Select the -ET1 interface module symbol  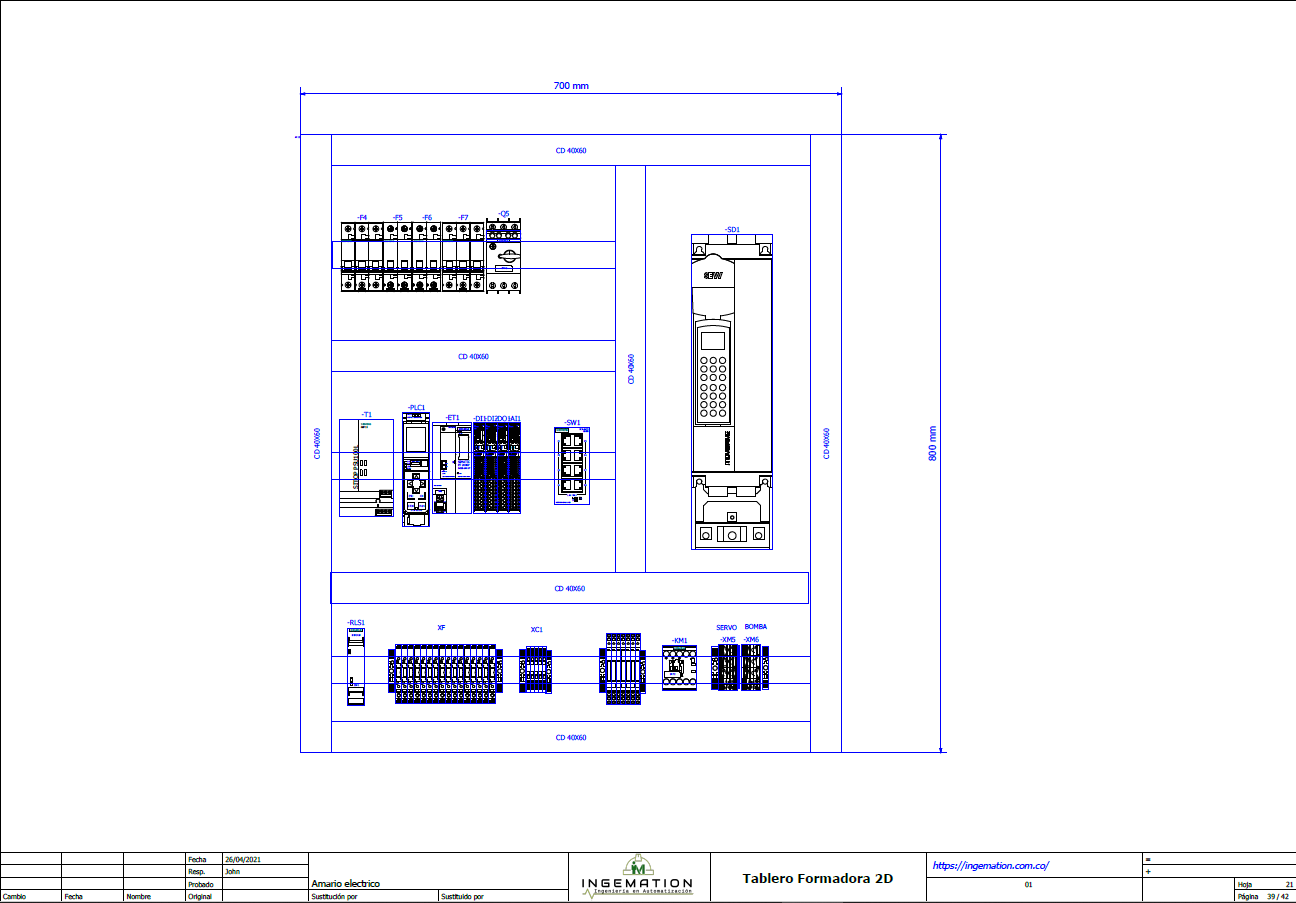(x=452, y=468)
